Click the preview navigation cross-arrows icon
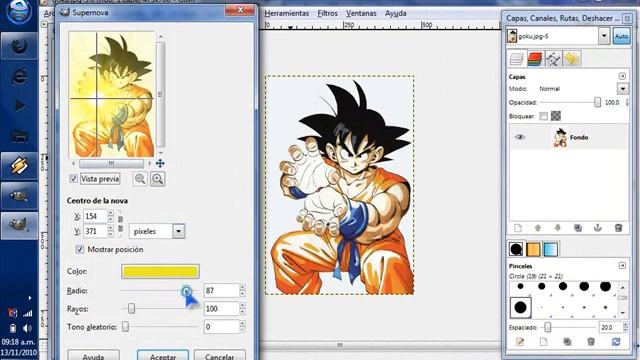The height and width of the screenshot is (360, 640). [160, 163]
